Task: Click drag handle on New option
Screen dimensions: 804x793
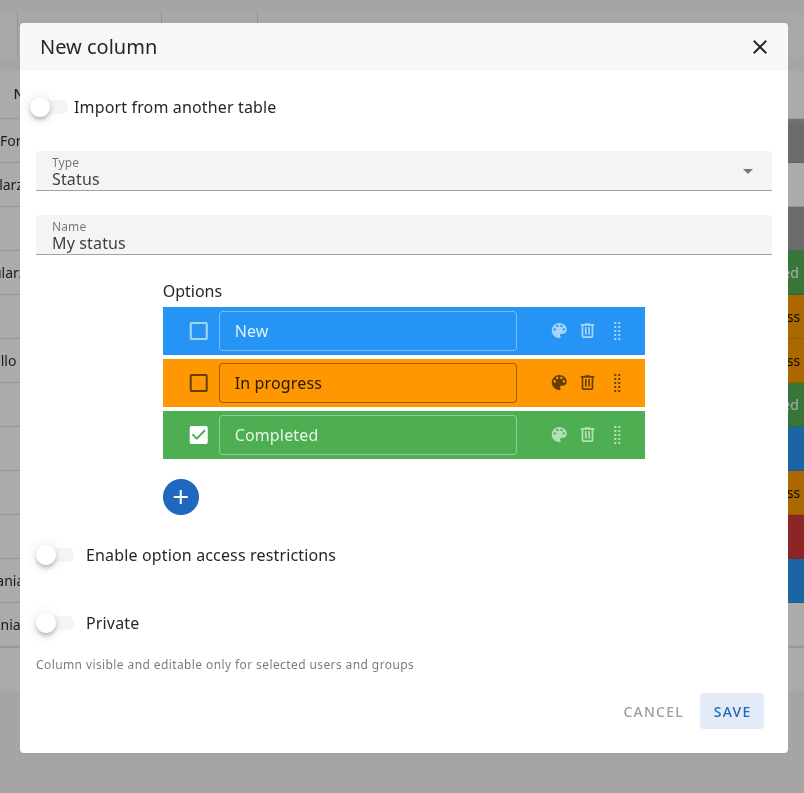Action: (617, 331)
